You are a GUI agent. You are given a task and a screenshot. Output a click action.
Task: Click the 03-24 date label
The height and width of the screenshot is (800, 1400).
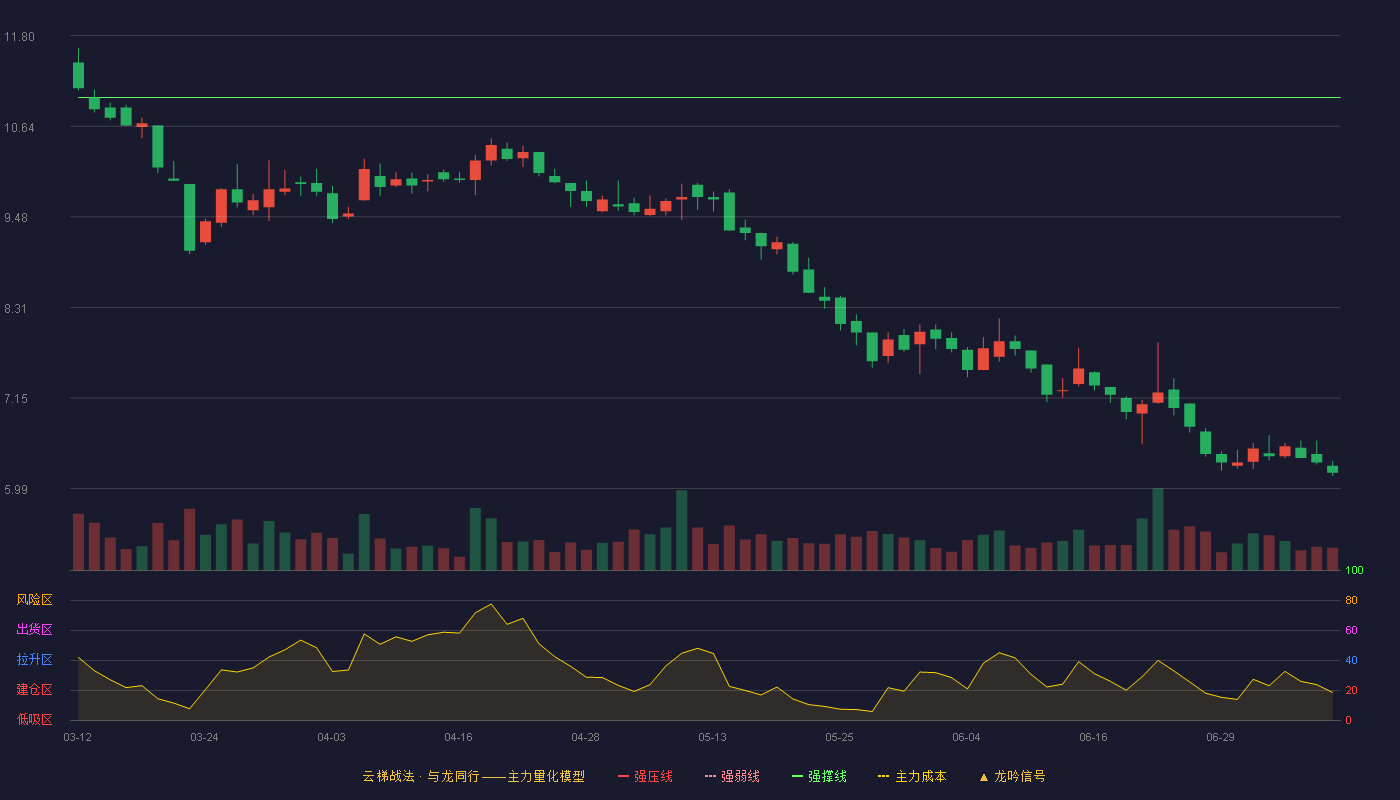tap(204, 737)
